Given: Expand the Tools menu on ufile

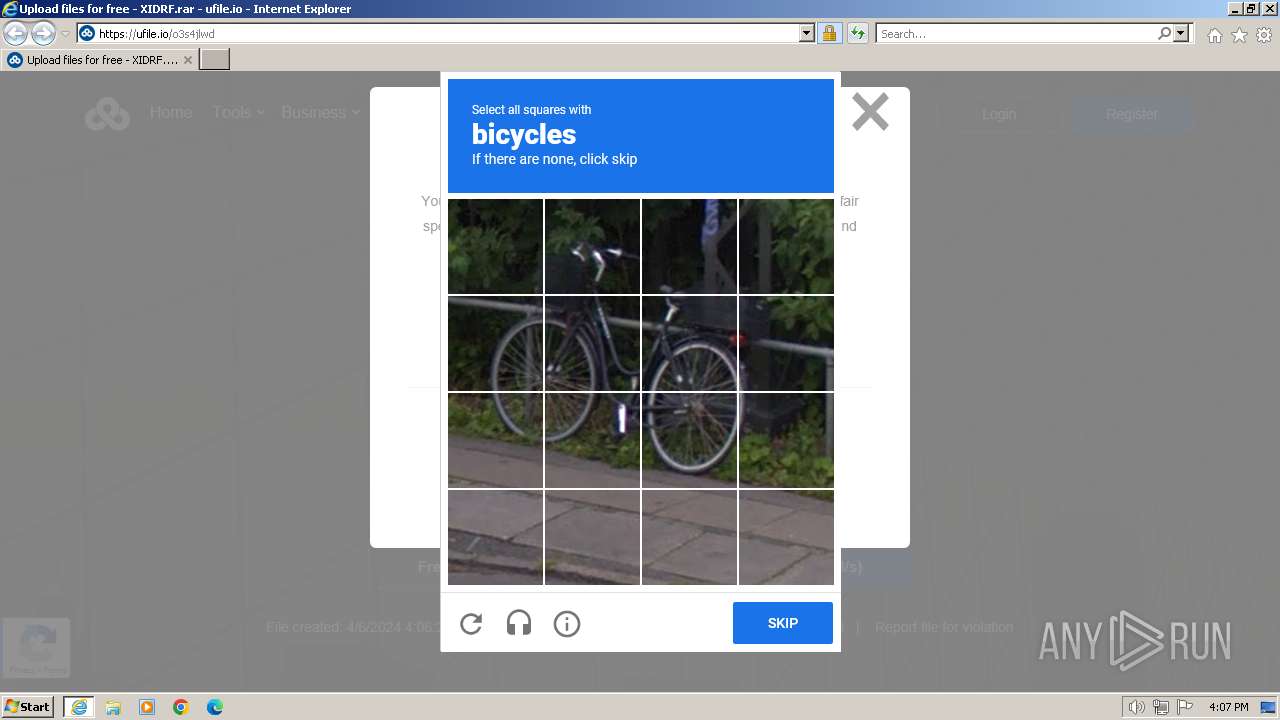Looking at the screenshot, I should pos(238,112).
